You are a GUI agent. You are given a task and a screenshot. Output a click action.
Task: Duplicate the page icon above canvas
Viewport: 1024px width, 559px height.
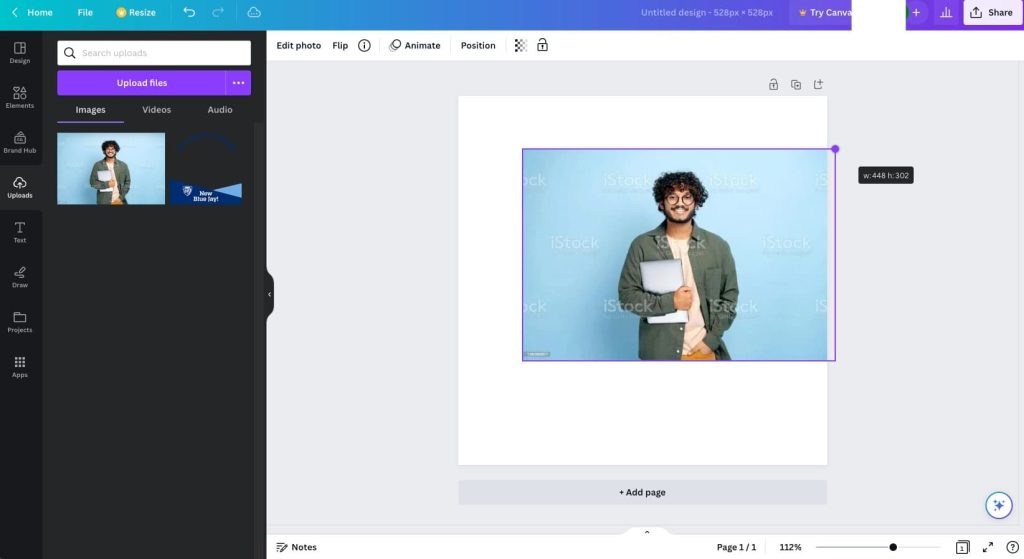(x=795, y=84)
